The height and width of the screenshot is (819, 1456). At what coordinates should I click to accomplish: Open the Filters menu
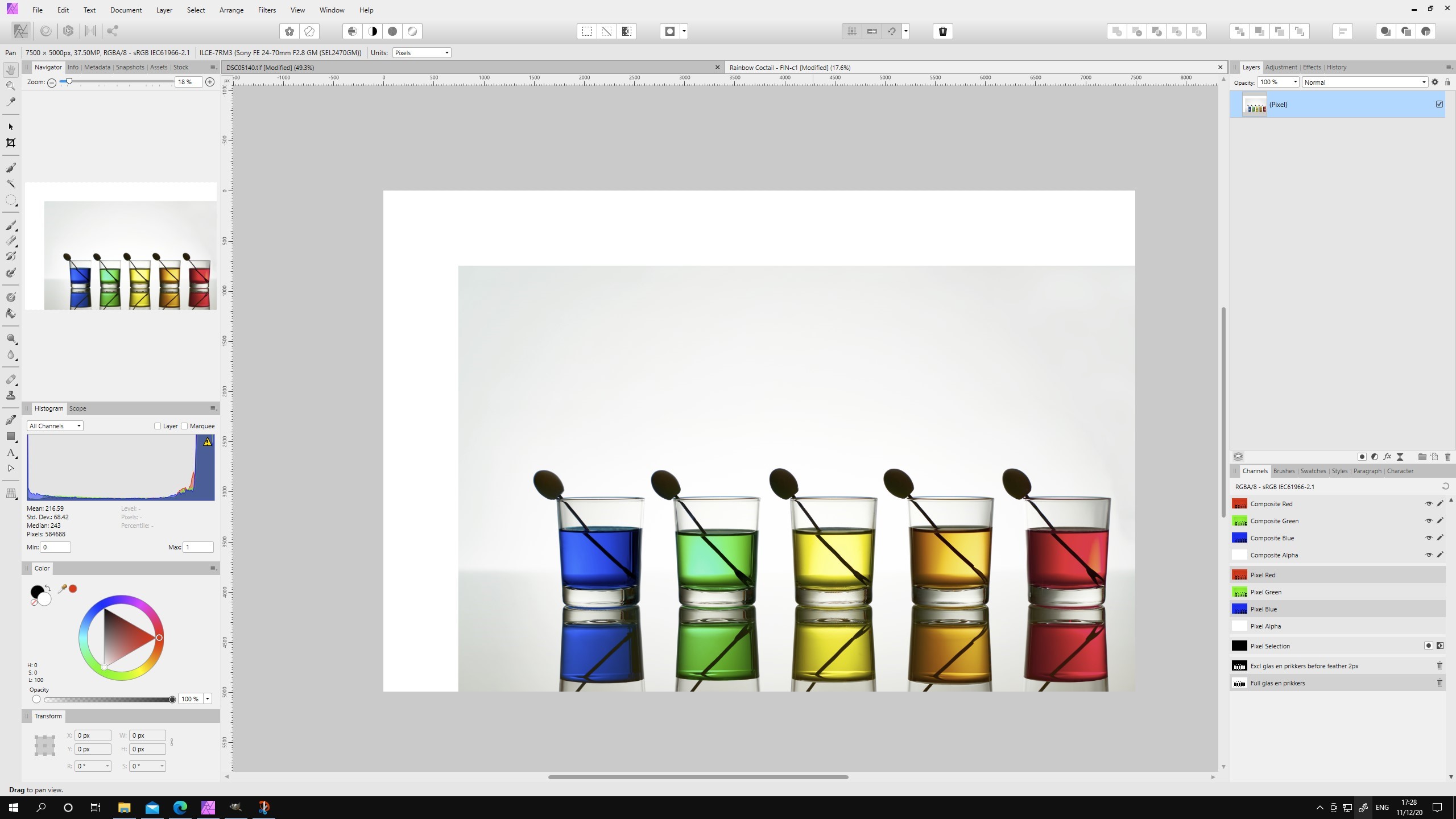pyautogui.click(x=266, y=10)
